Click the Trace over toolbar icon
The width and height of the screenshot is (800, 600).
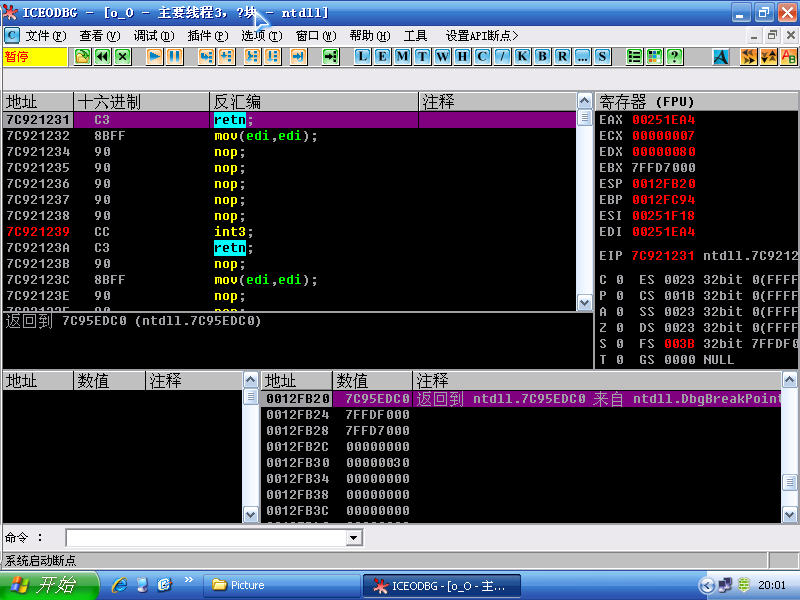272,56
